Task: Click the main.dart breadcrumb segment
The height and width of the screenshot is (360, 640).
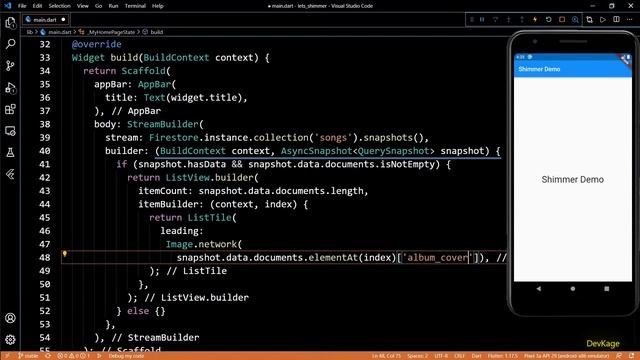Action: (60, 32)
